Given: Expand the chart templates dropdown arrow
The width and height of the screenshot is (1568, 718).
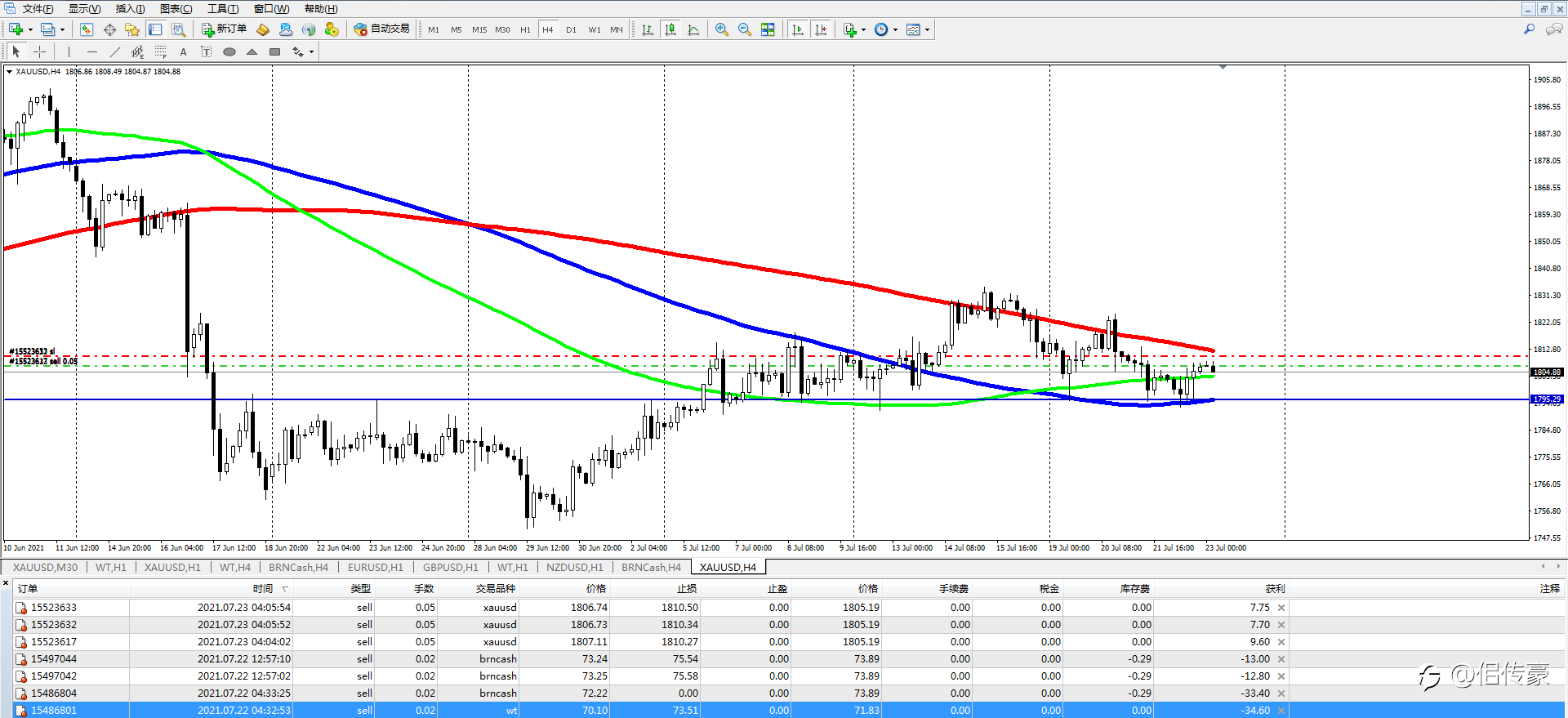Looking at the screenshot, I should point(927,30).
